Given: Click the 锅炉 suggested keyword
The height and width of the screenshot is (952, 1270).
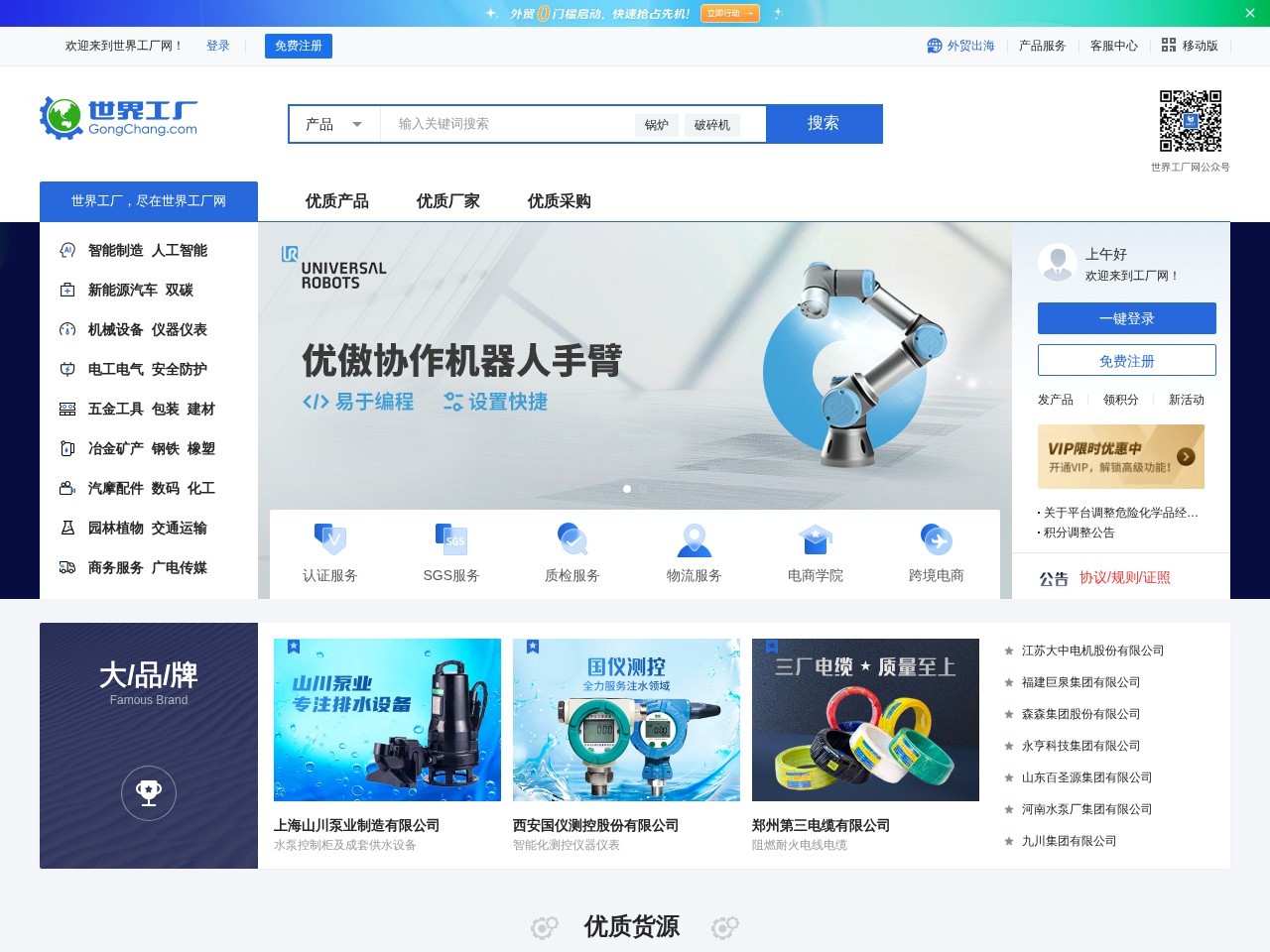Looking at the screenshot, I should [x=657, y=125].
